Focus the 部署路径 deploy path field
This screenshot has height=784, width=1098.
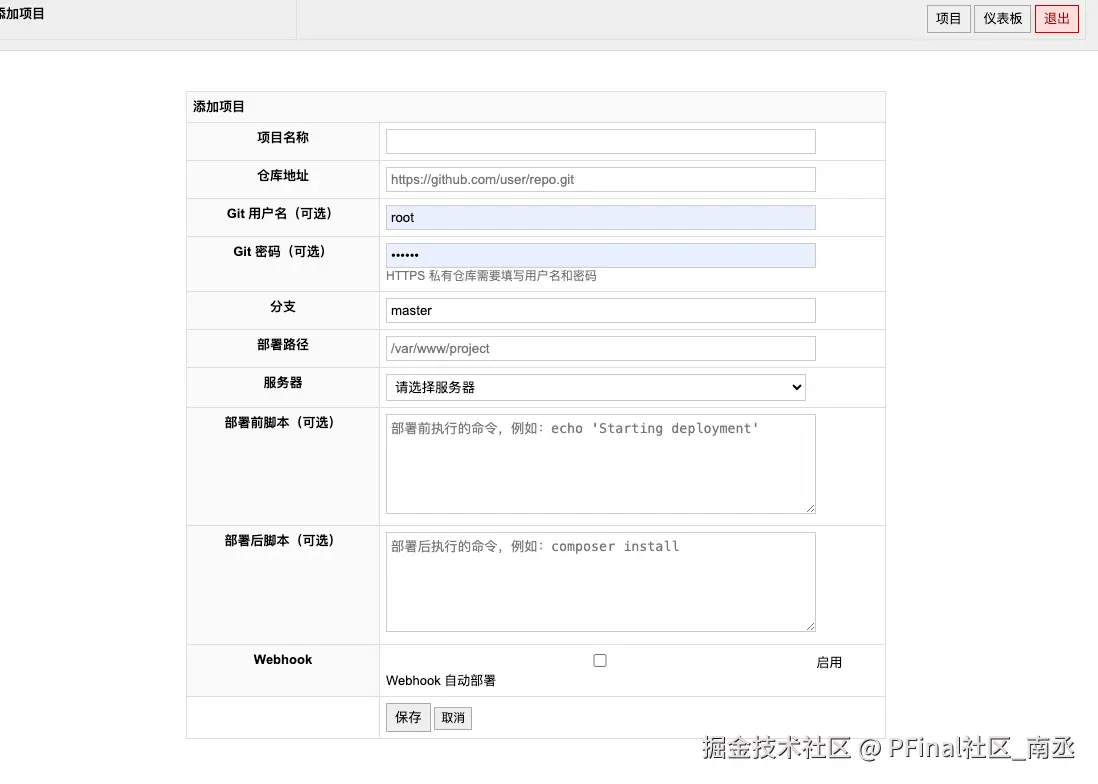click(x=600, y=348)
